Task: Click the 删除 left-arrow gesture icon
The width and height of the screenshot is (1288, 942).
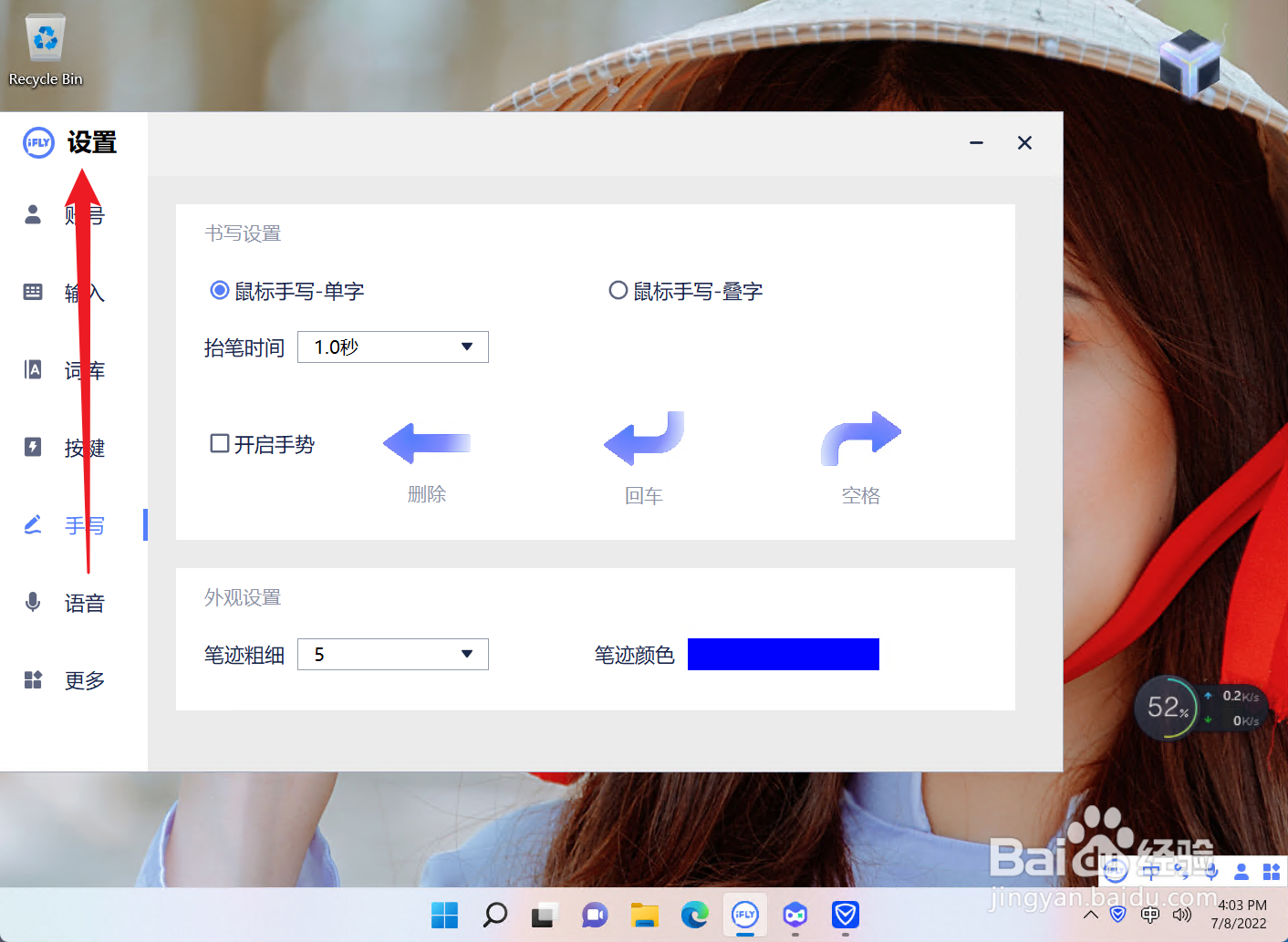Action: point(427,443)
